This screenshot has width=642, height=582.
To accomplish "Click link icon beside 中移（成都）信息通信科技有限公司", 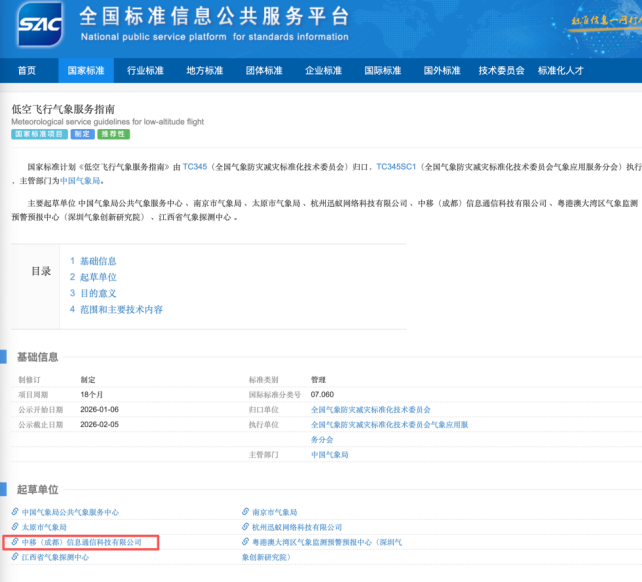I will coord(15,542).
